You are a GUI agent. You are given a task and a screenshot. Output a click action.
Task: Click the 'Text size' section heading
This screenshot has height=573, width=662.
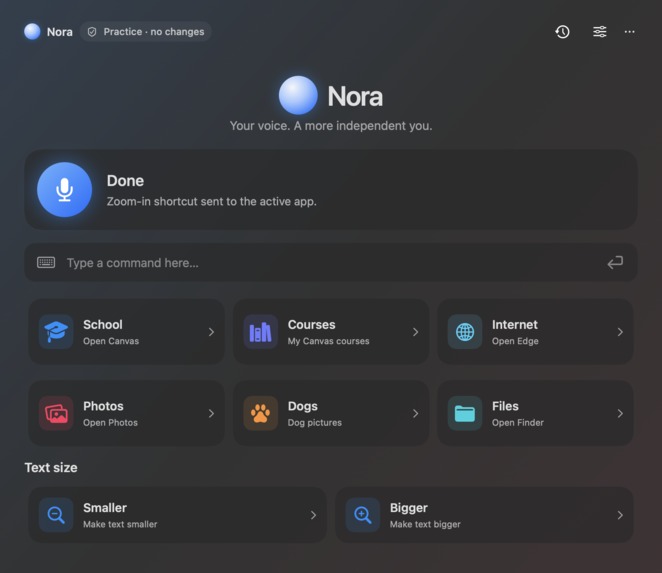[51, 467]
